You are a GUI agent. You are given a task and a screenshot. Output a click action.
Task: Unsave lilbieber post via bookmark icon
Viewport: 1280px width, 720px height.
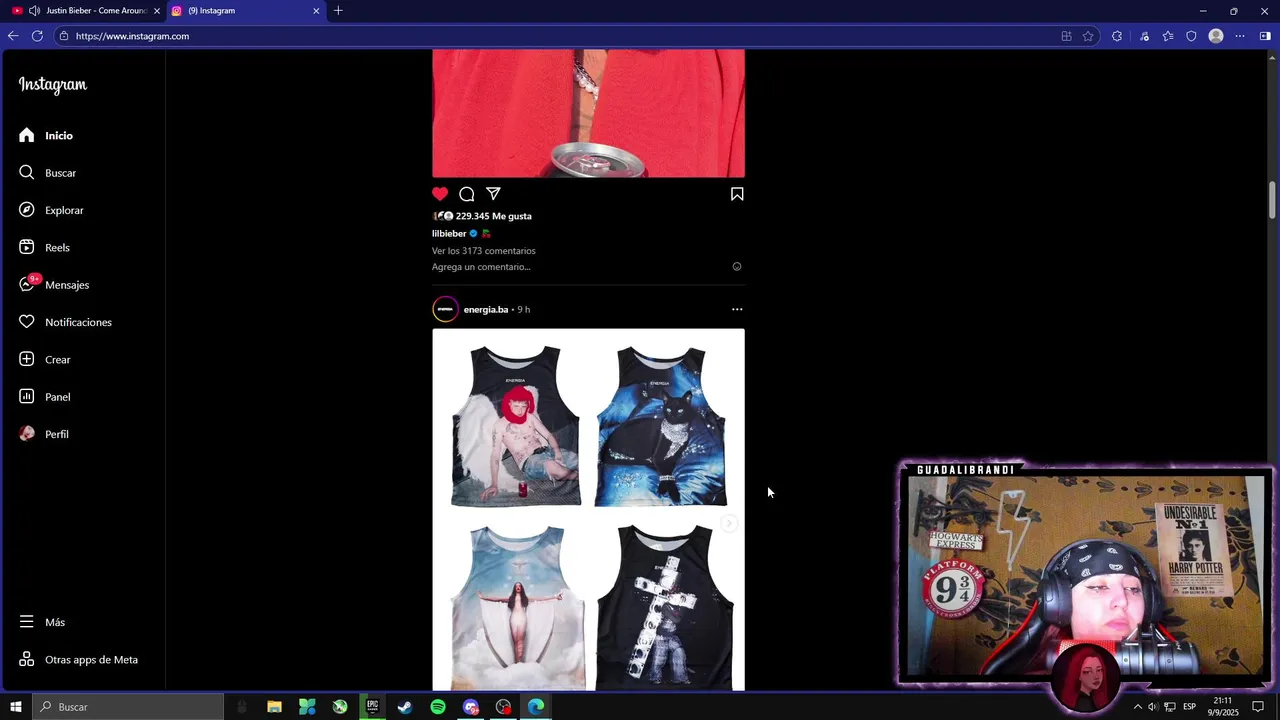point(737,194)
